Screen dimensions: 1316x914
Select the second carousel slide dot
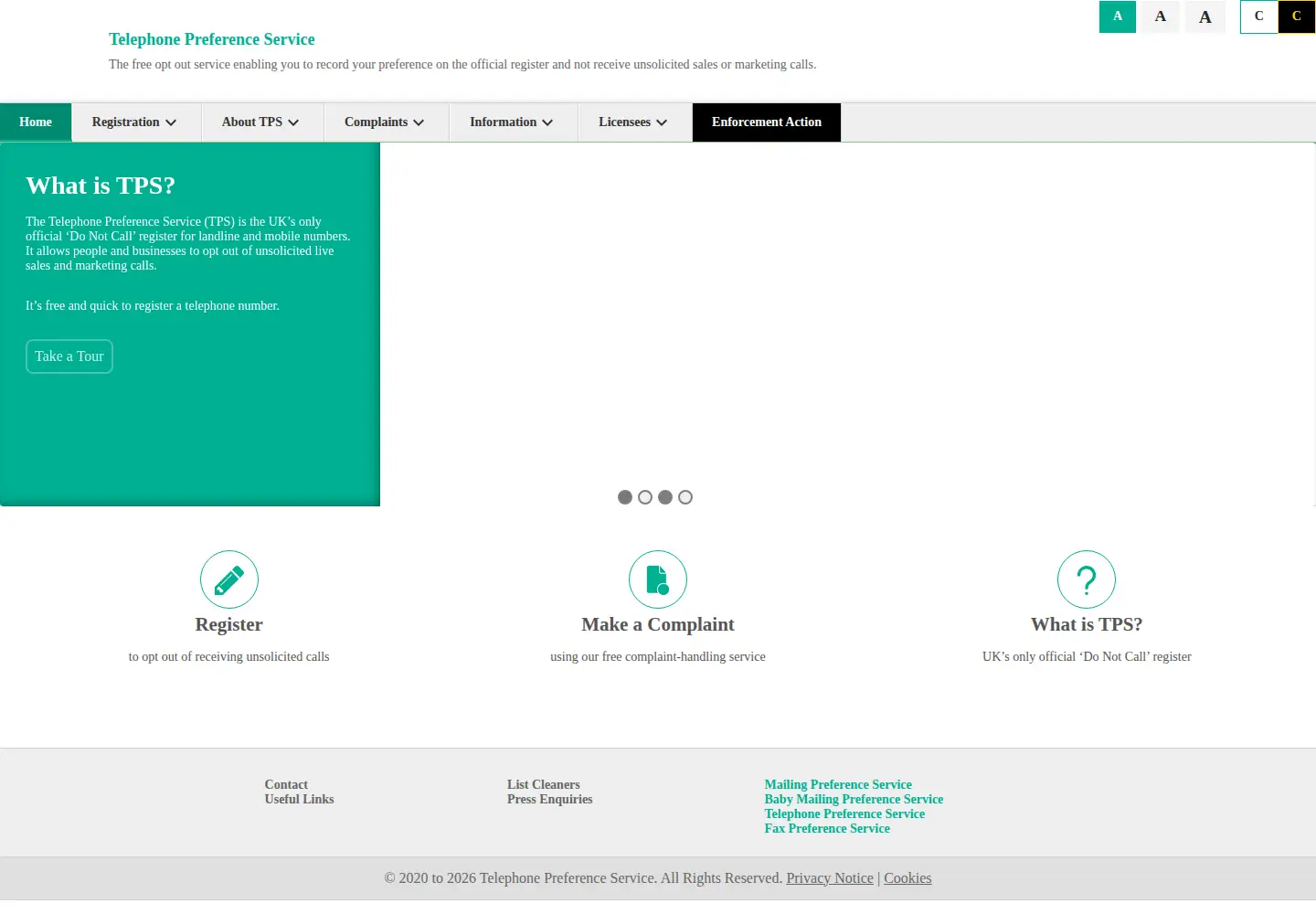[645, 497]
